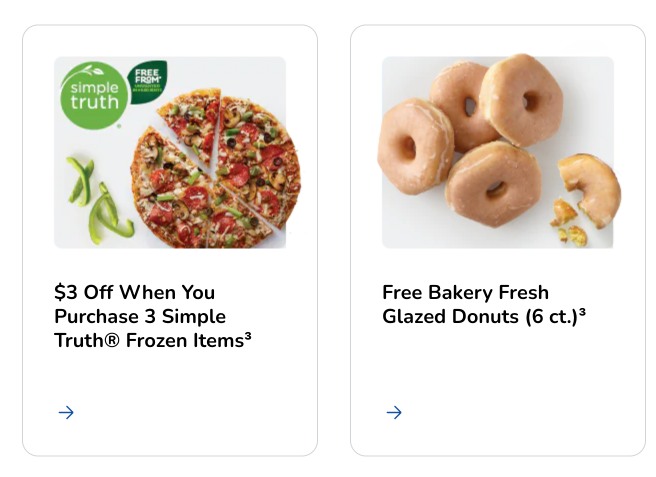
Task: Click the bottom-center glazed donut
Action: (x=493, y=184)
